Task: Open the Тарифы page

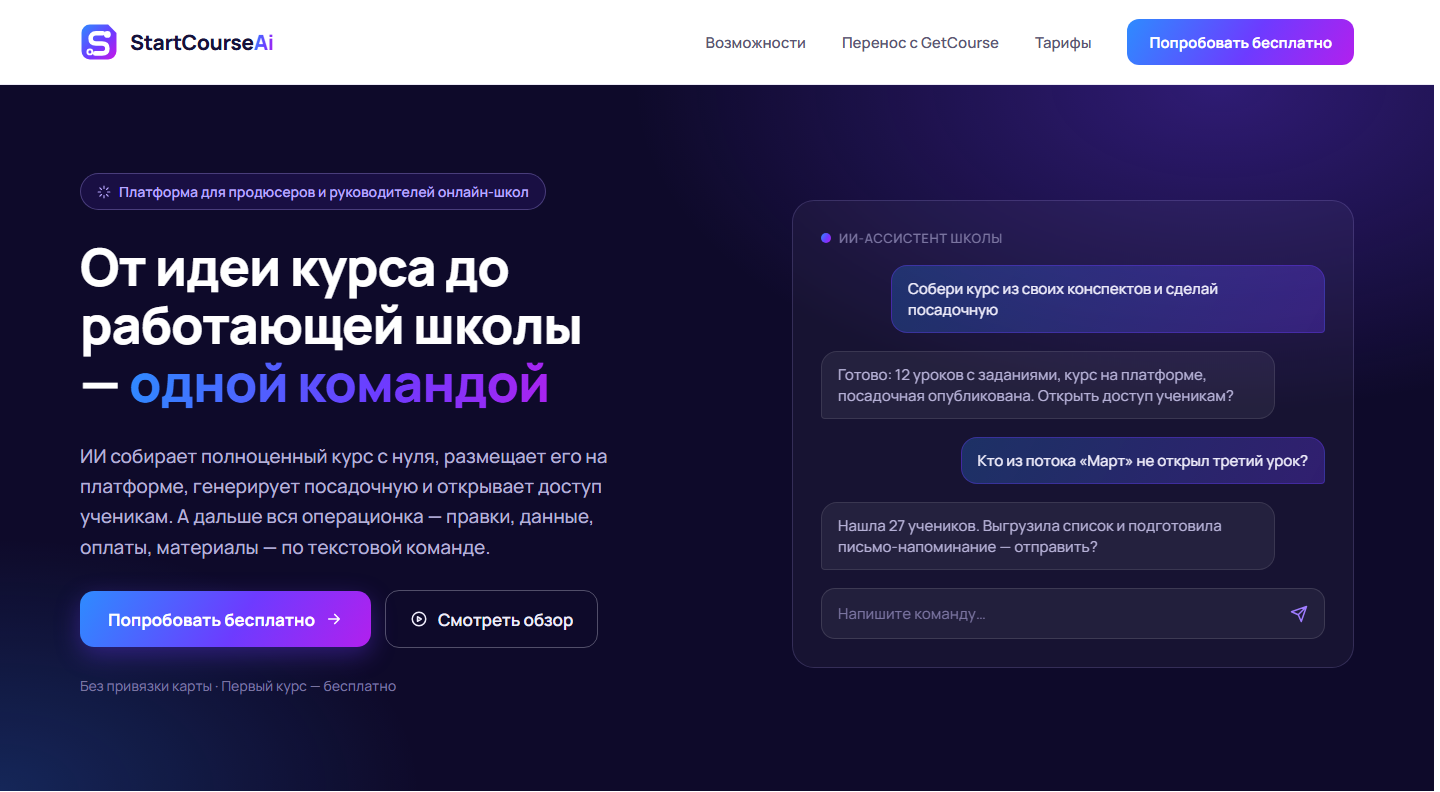Action: tap(1063, 43)
